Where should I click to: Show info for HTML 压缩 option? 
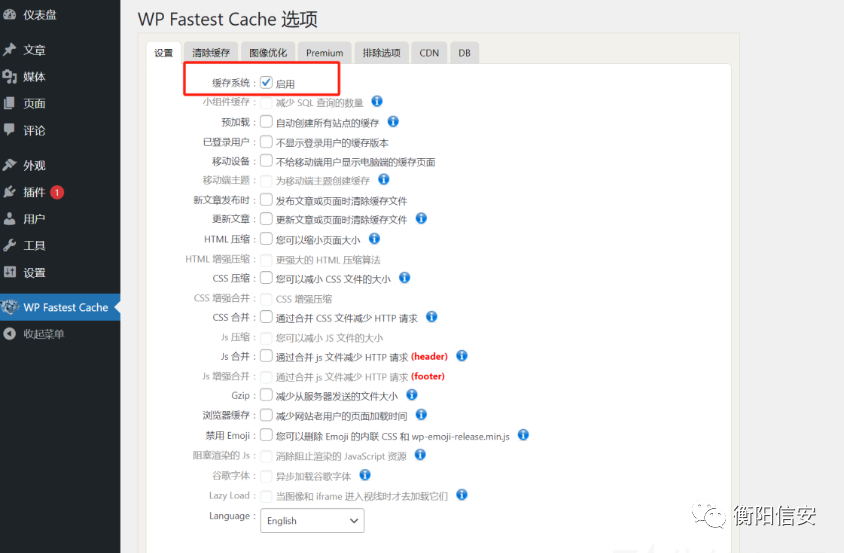click(x=374, y=239)
